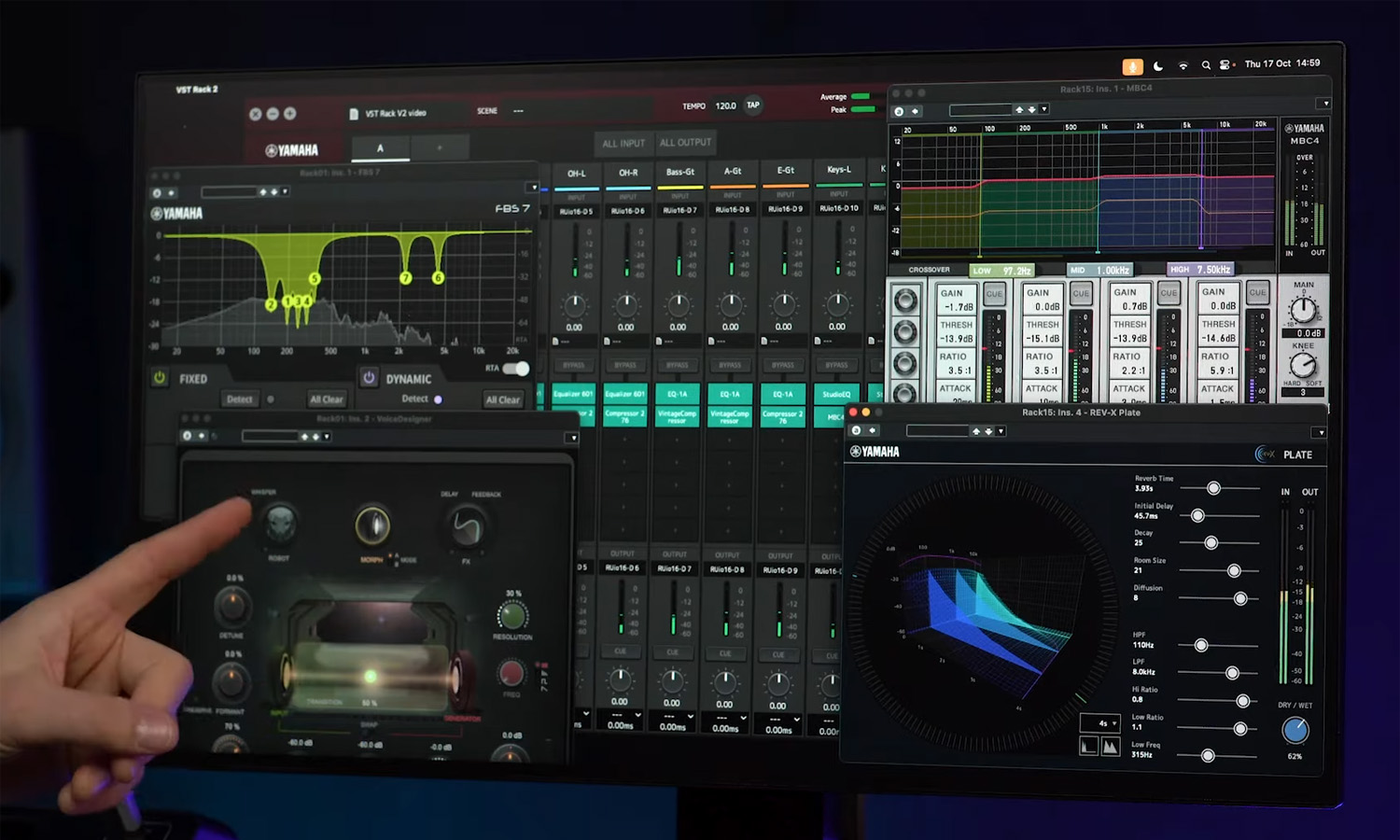
Task: Select filter node 6 on FBS 7 graph
Action: (x=438, y=277)
